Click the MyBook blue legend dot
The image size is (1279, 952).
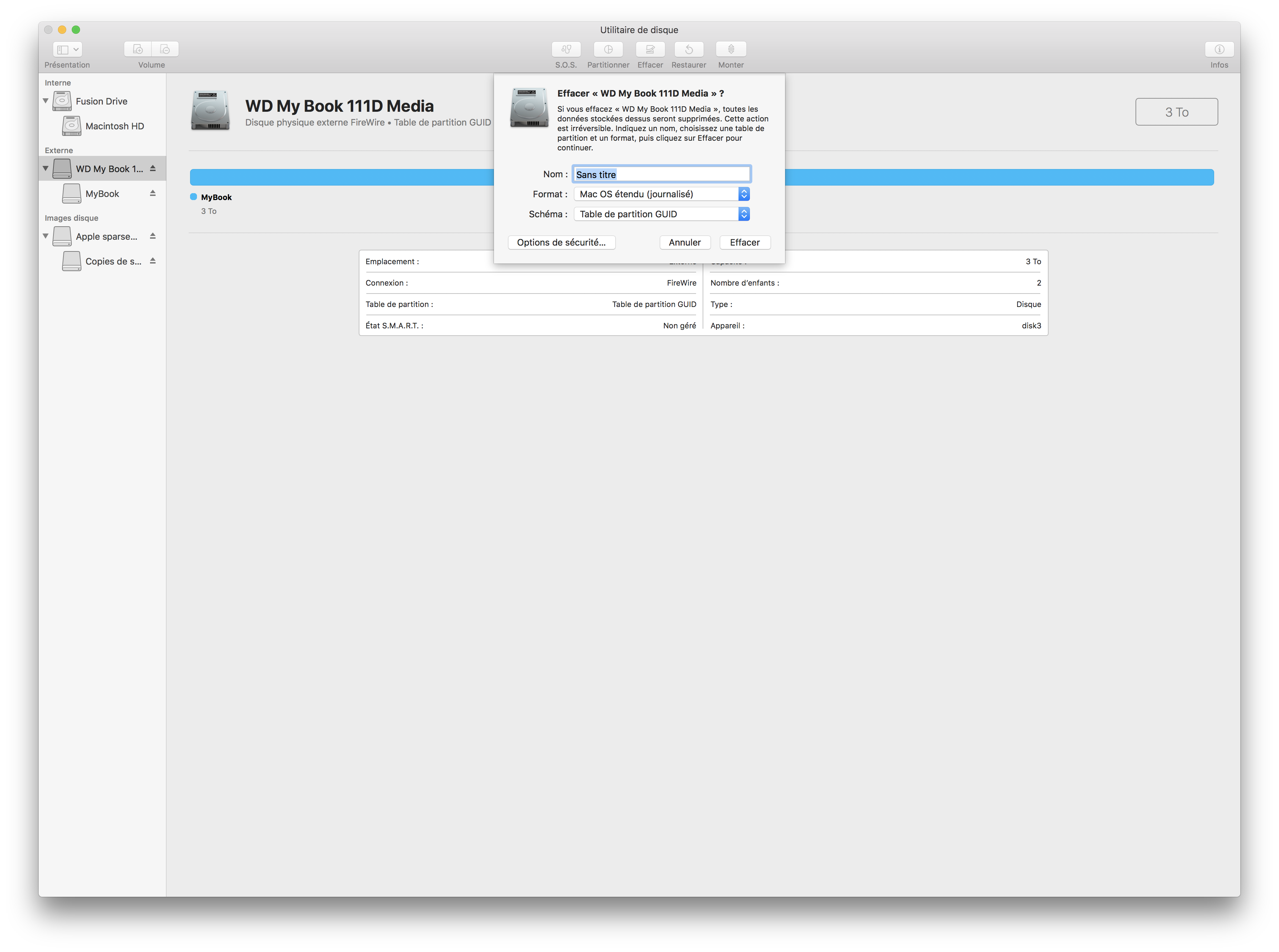(194, 197)
